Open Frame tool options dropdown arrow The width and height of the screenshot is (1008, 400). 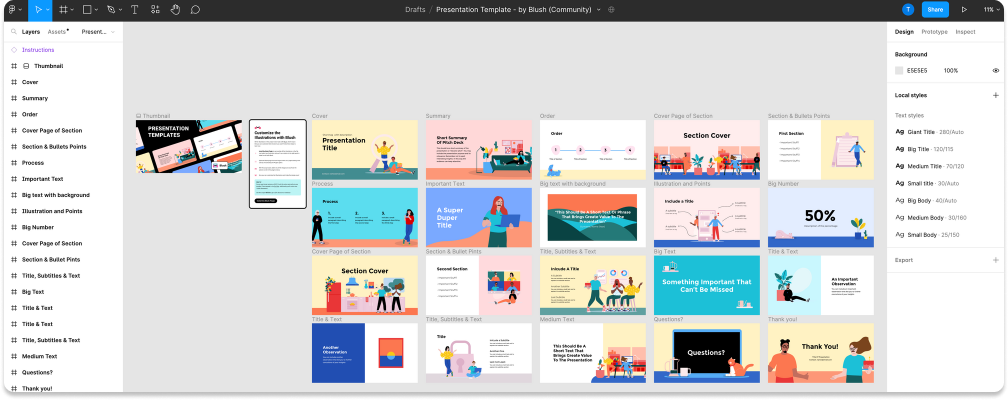point(72,10)
